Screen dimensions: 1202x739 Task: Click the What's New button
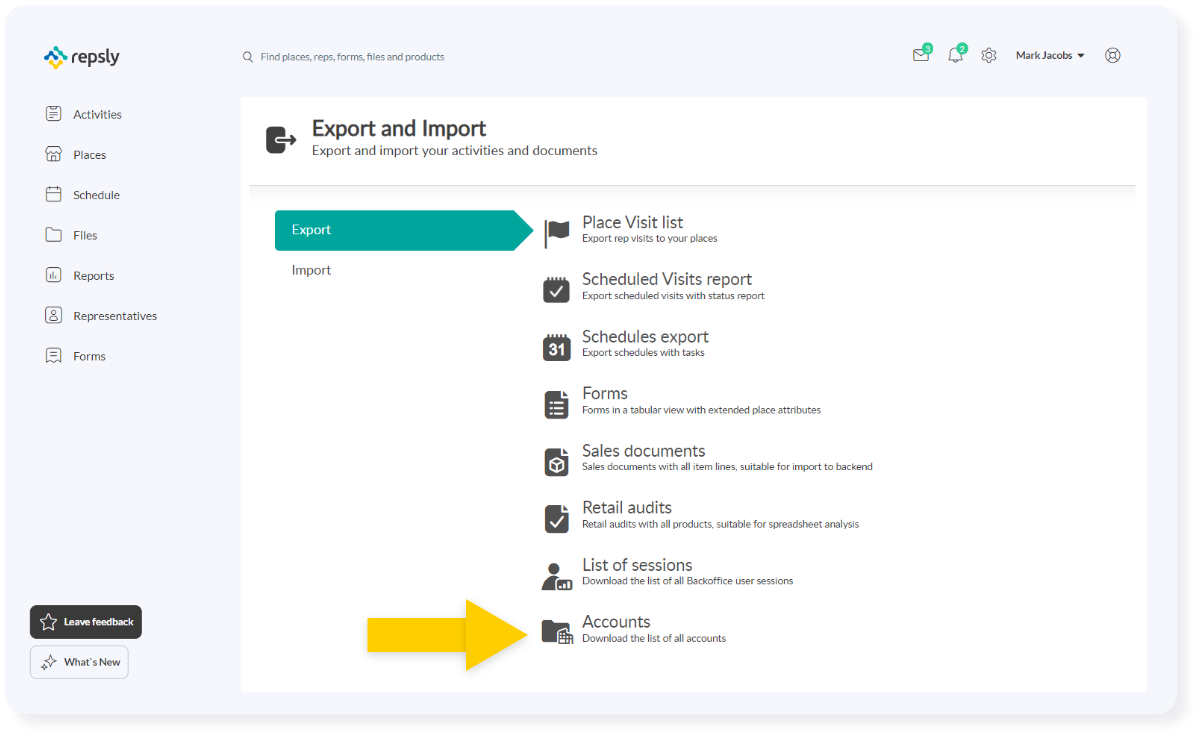pyautogui.click(x=79, y=662)
